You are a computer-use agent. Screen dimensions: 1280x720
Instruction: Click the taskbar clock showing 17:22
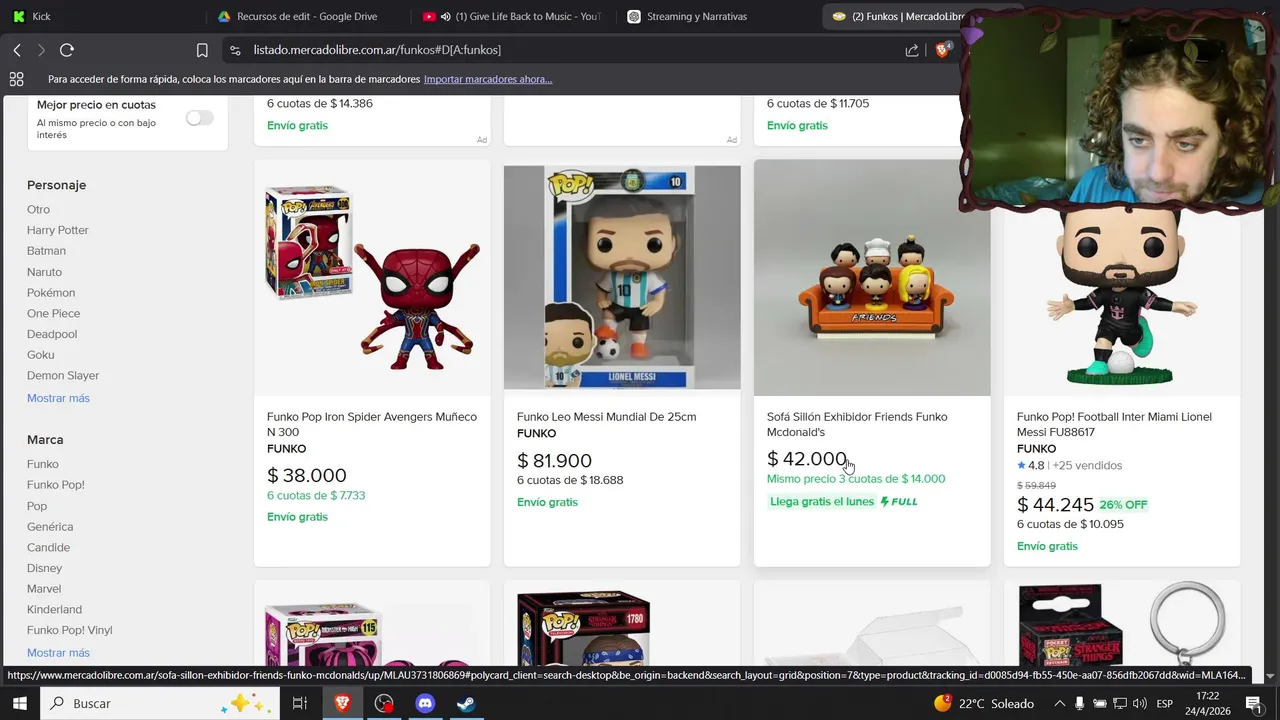(1207, 703)
